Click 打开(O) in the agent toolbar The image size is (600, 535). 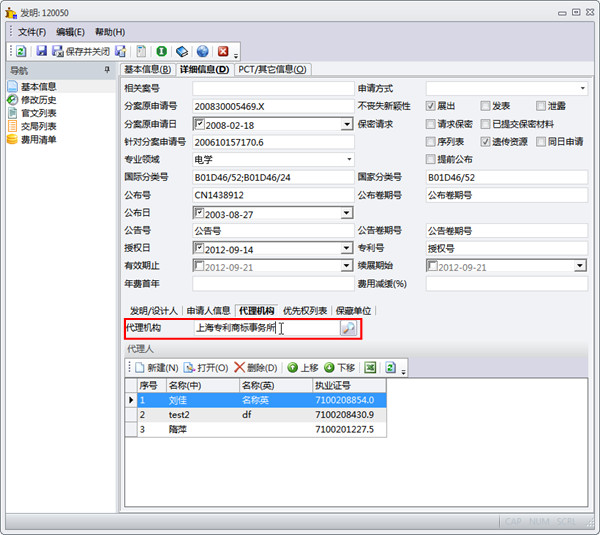[206, 368]
